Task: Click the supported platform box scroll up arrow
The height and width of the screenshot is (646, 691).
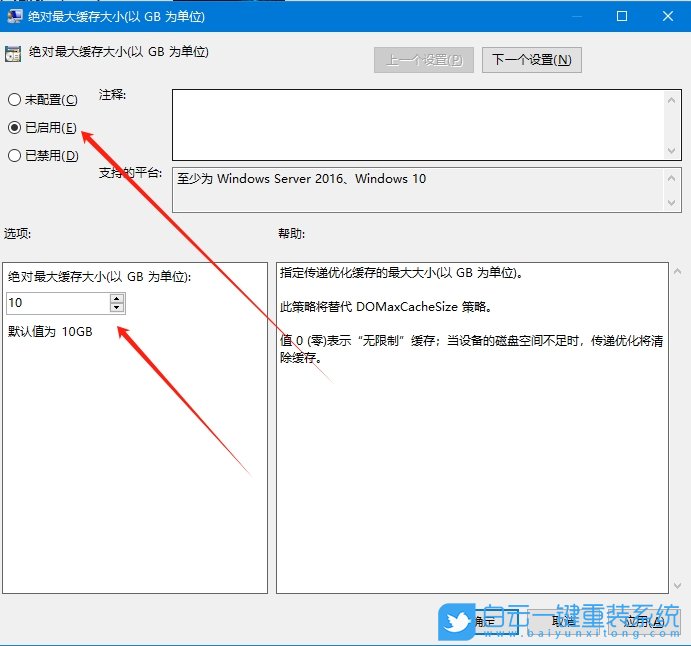Action: (671, 178)
